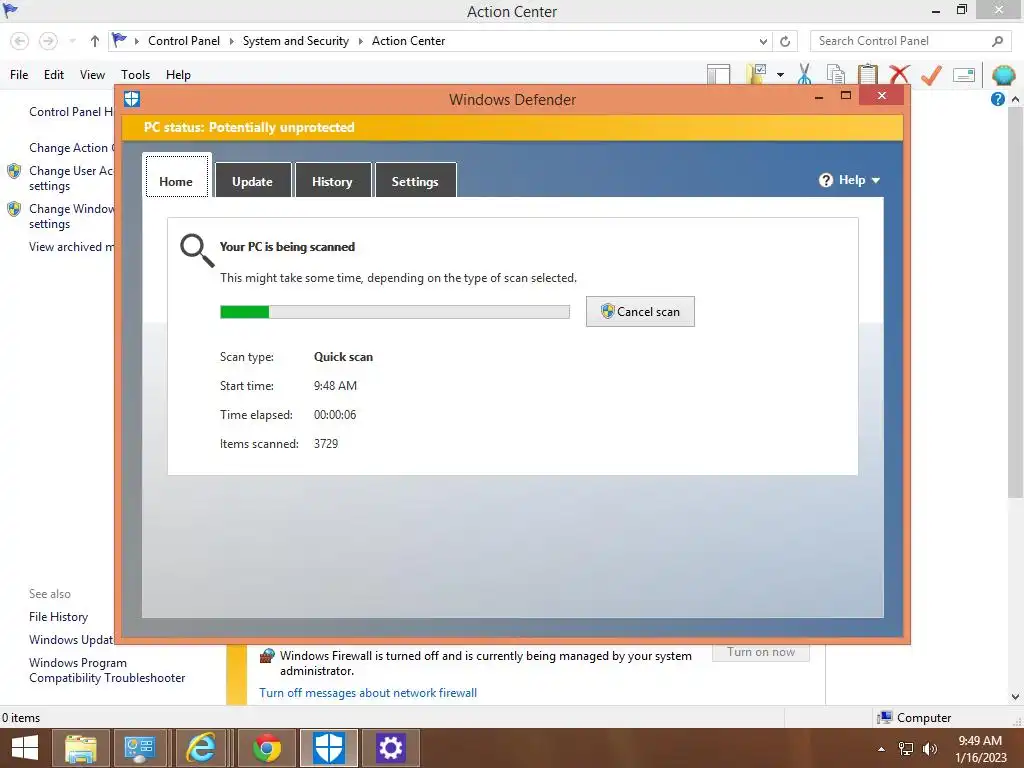This screenshot has width=1024, height=768.
Task: Click the Refresh button beside address bar
Action: (785, 41)
